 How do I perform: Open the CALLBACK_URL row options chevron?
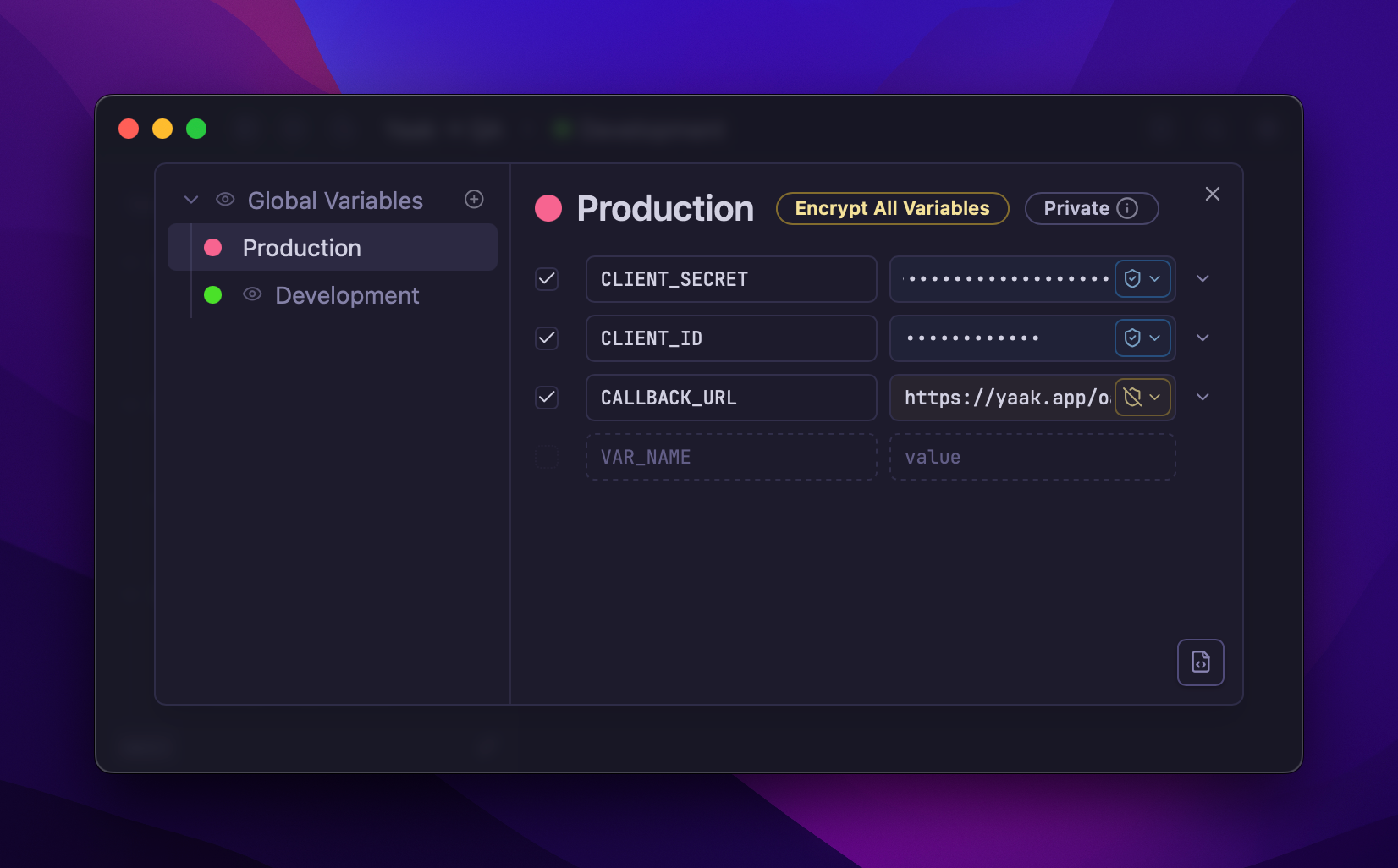(1203, 397)
